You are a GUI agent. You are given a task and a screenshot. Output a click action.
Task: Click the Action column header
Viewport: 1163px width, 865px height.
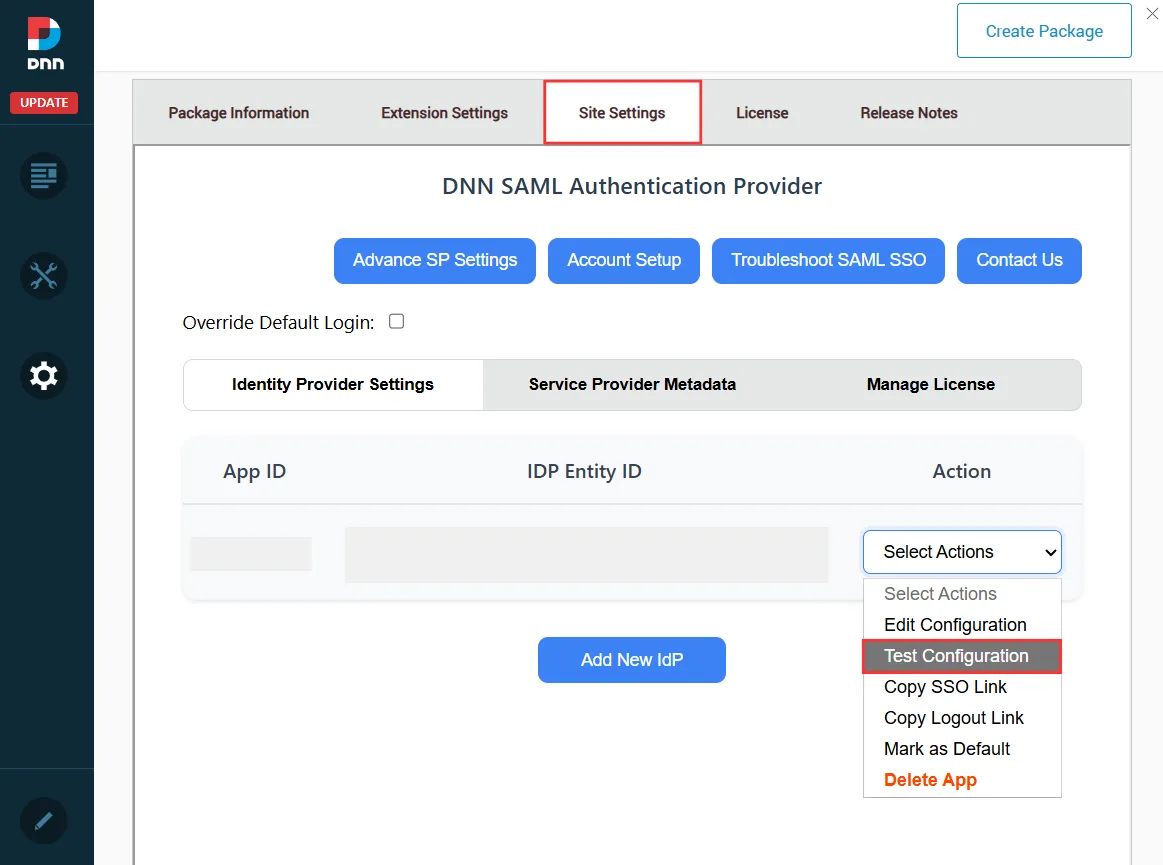(961, 472)
